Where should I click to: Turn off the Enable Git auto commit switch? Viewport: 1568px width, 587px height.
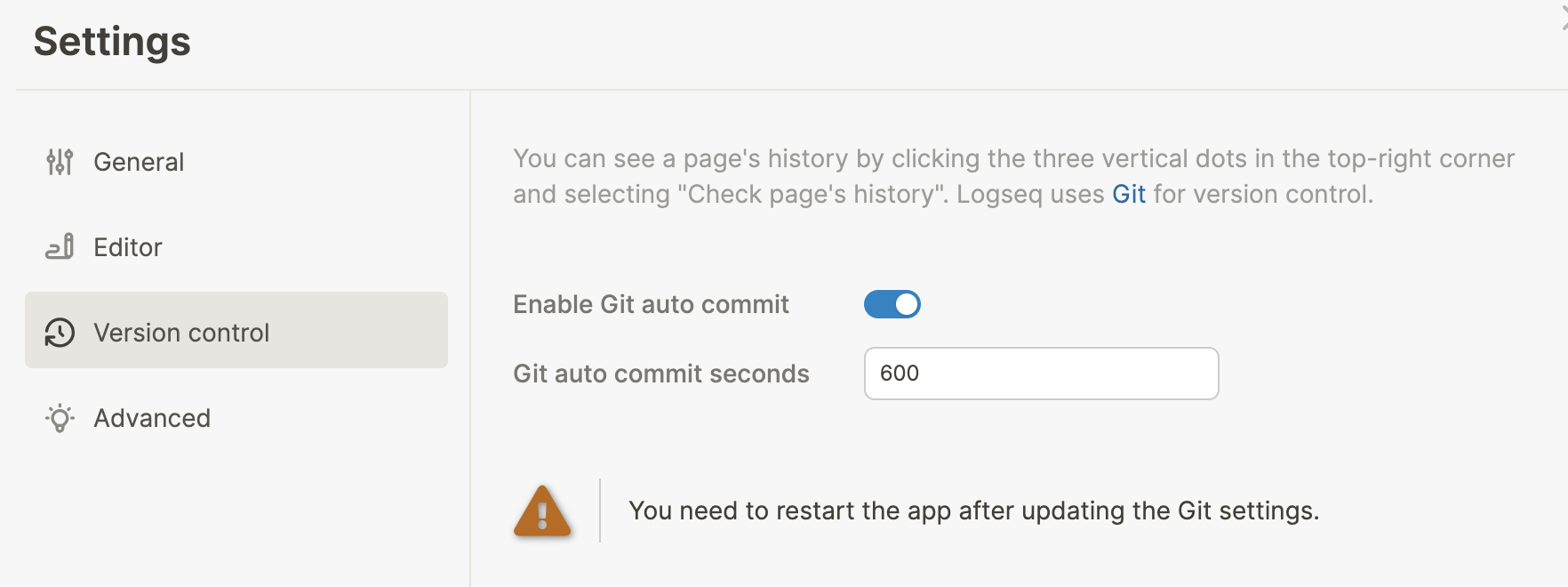893,303
